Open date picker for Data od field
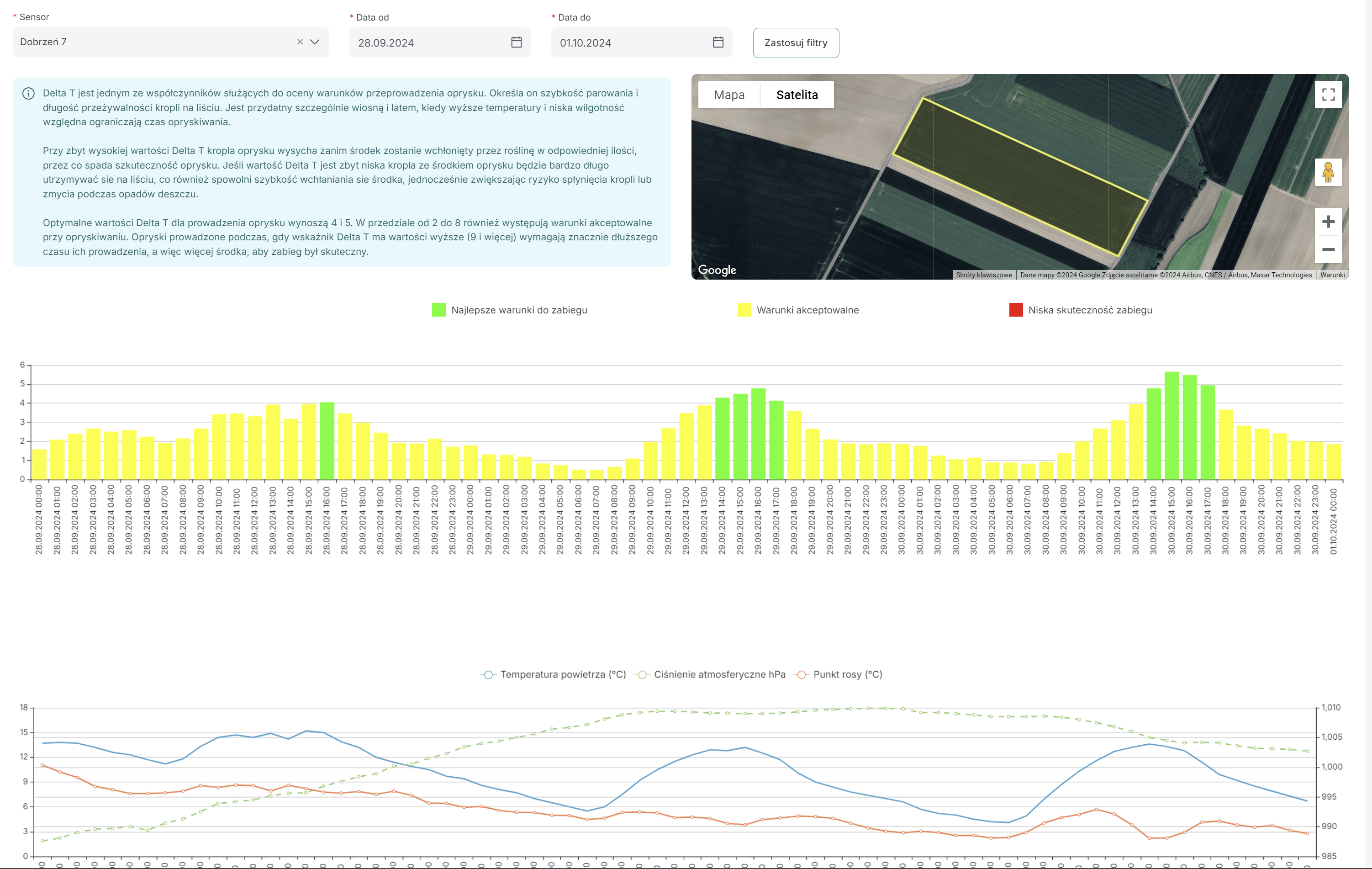 coord(516,42)
